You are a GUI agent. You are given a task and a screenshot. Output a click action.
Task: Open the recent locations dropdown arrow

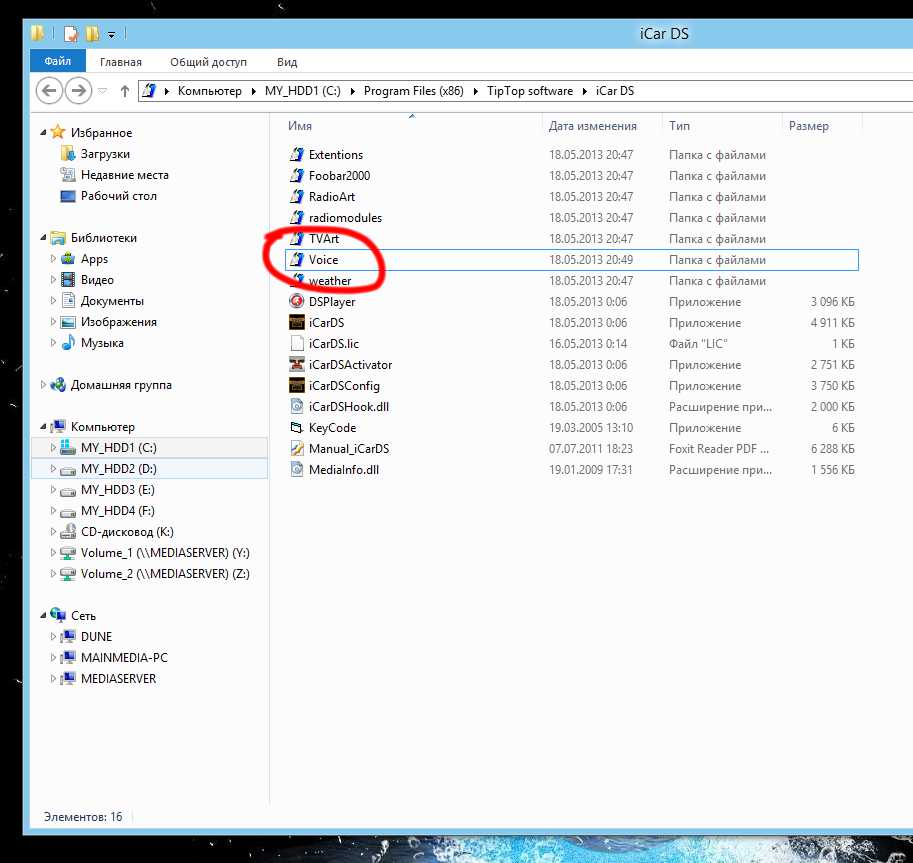(103, 91)
